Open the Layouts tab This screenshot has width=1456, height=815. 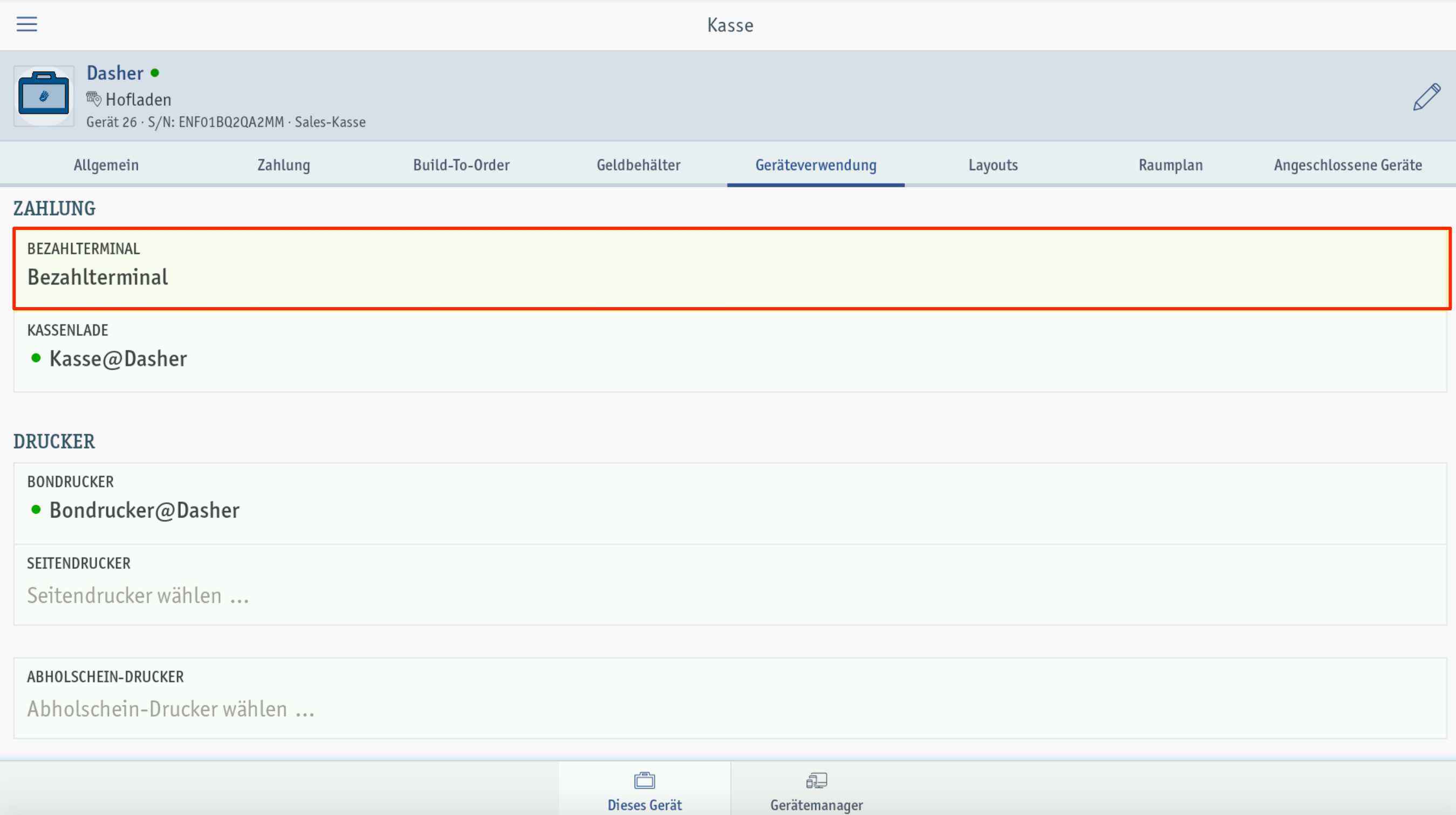[x=993, y=165]
